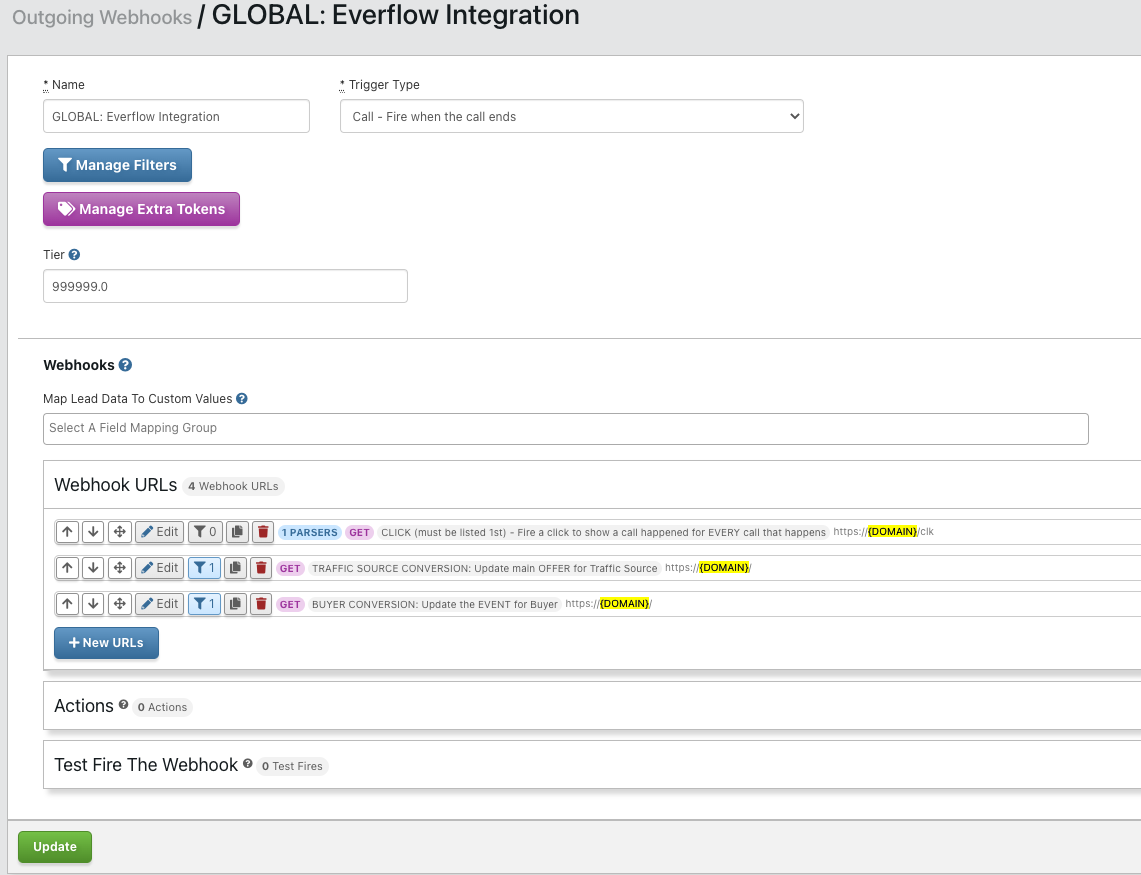This screenshot has height=875, width=1141.
Task: Open the Tier help tooltip
Action: click(74, 255)
